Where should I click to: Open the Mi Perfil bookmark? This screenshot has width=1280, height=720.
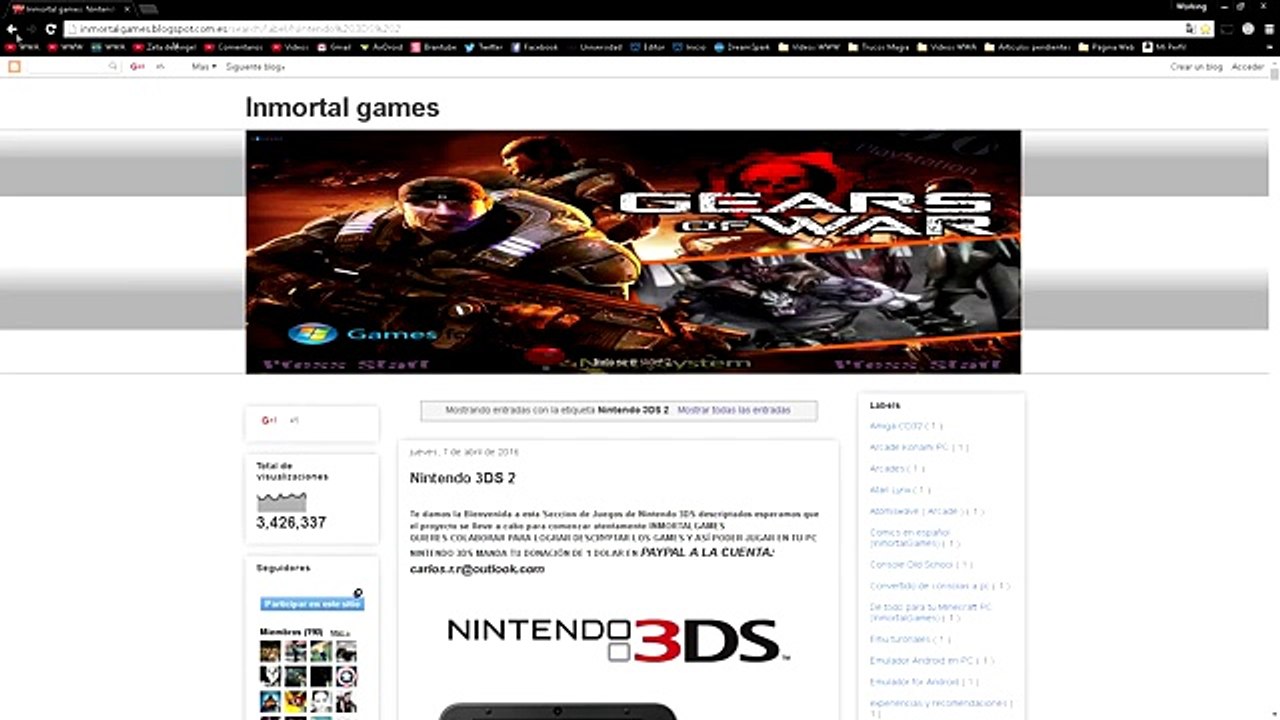click(x=1165, y=47)
